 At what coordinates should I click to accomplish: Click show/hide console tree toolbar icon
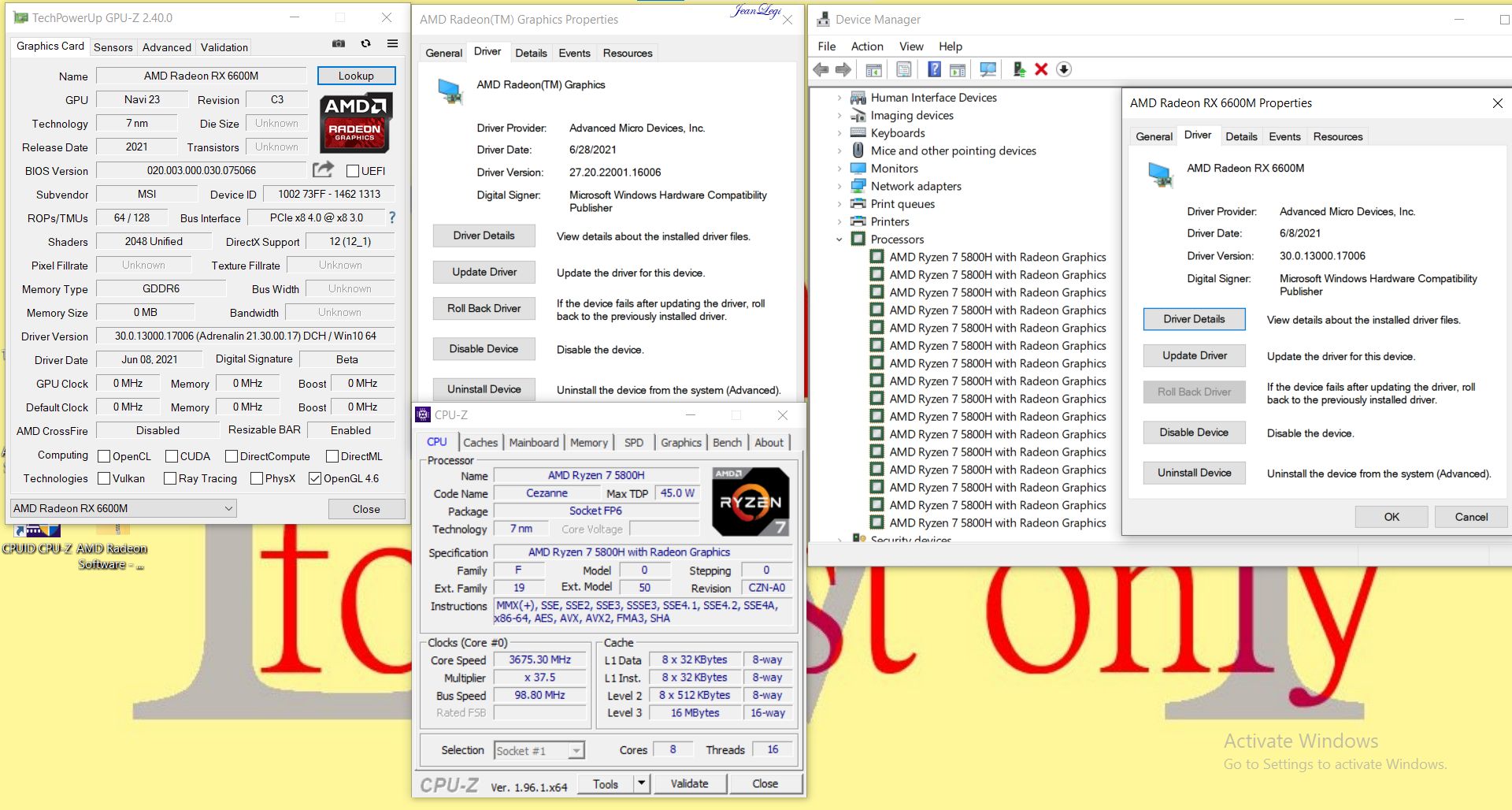click(874, 69)
